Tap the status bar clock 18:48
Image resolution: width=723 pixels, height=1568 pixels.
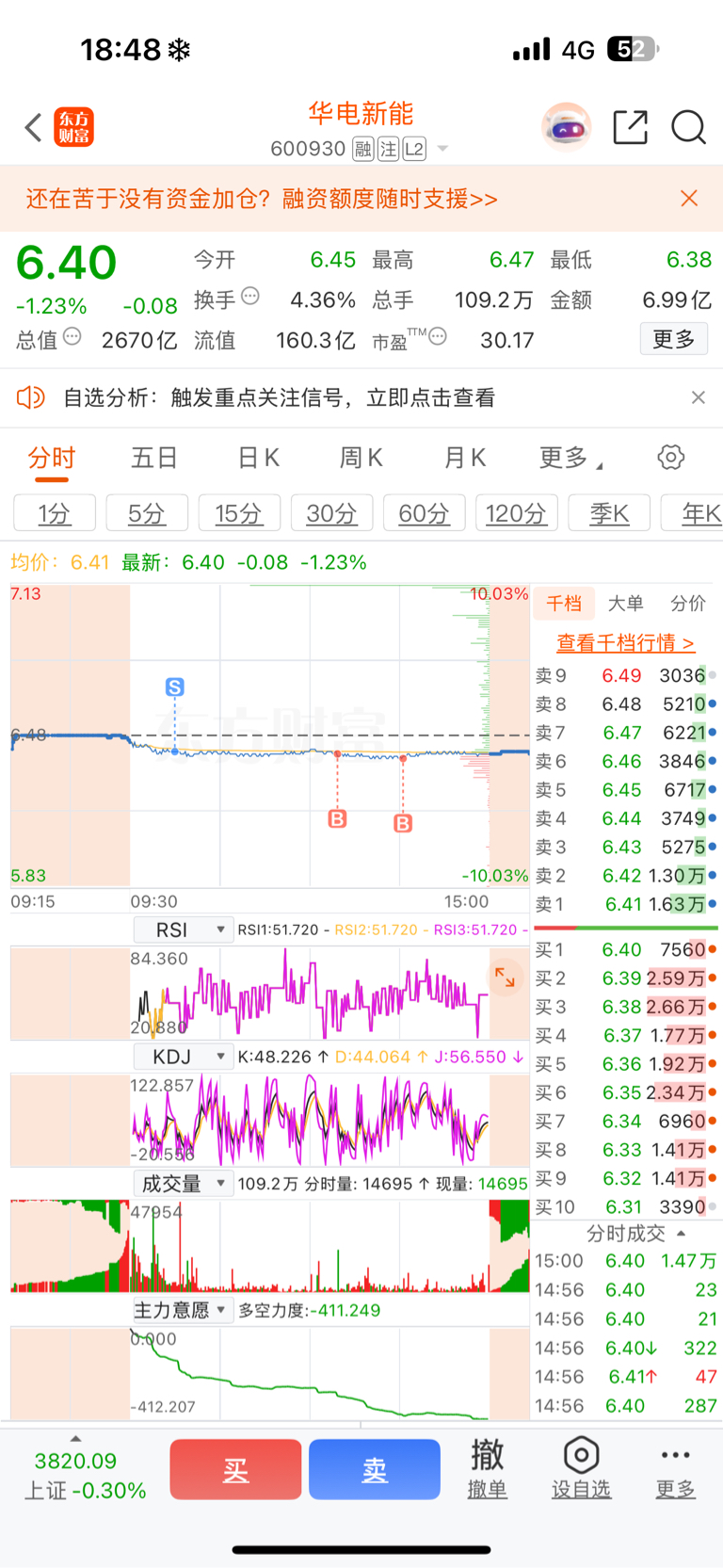point(120,49)
